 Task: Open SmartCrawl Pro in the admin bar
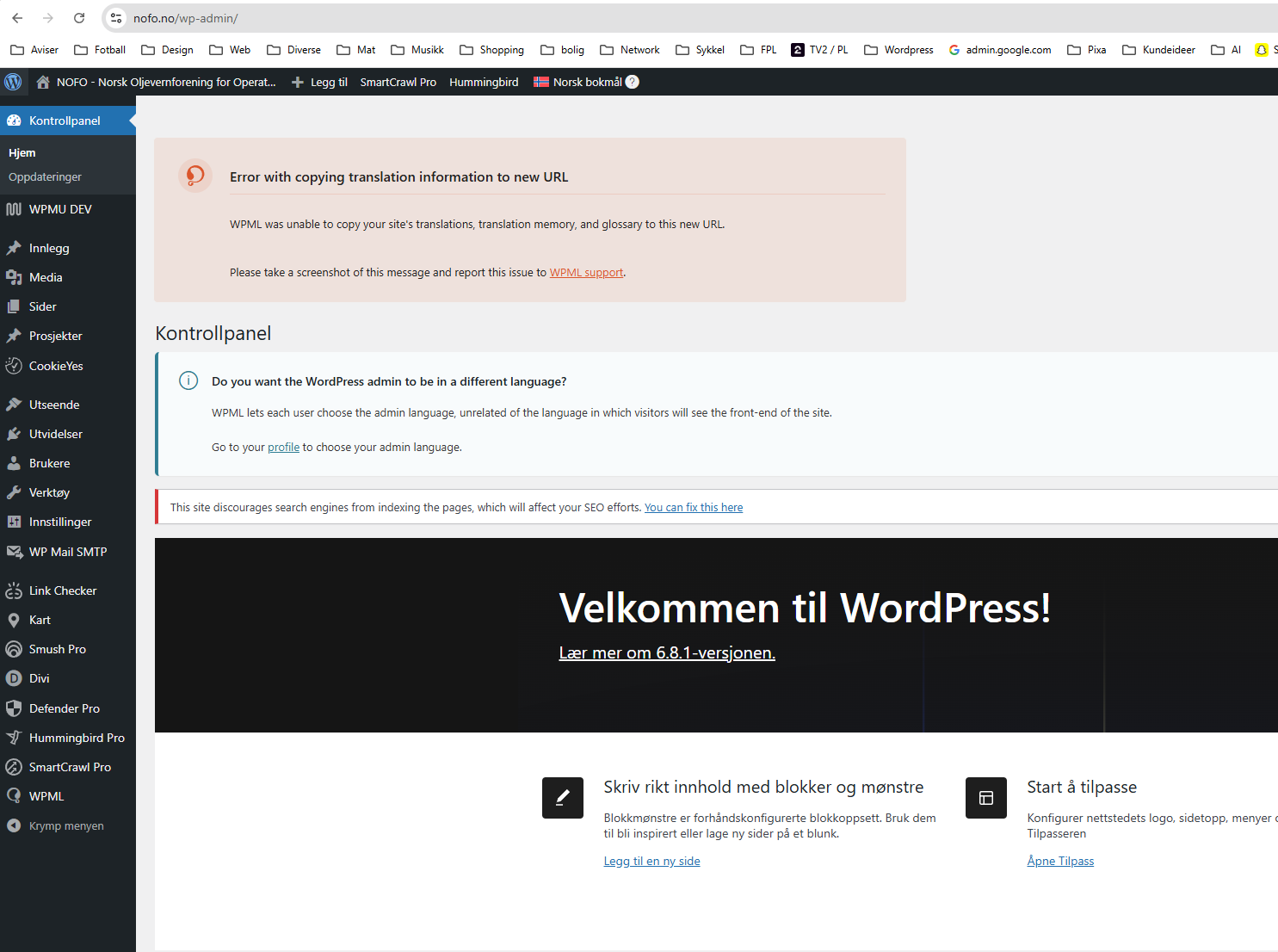(398, 82)
